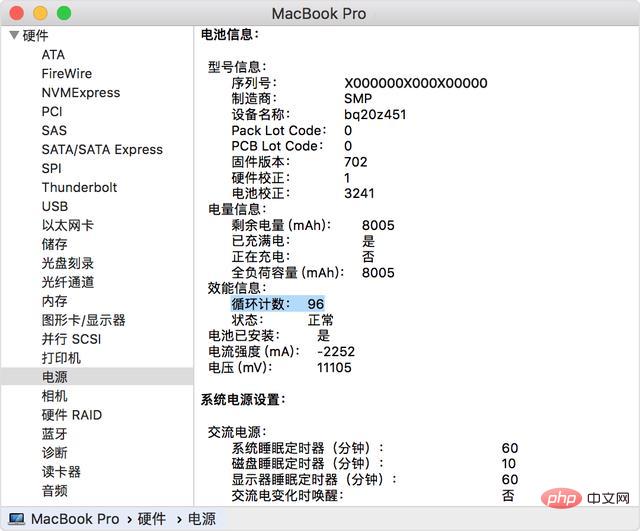640x531 pixels.
Task: Open the NVMExpress sidebar entry
Action: click(81, 93)
